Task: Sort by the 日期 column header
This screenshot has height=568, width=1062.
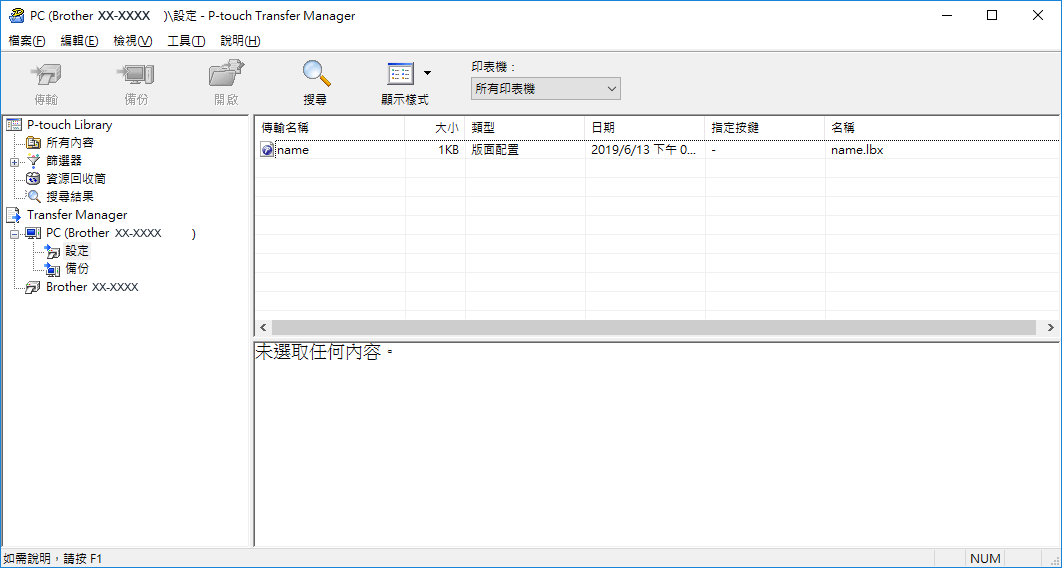Action: point(645,127)
